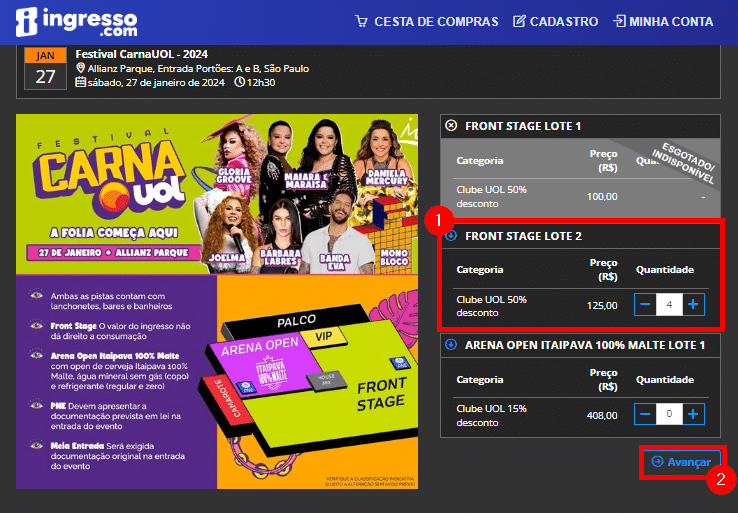Click Front Stage Lote 2 header text
The height and width of the screenshot is (513, 738).
523,236
